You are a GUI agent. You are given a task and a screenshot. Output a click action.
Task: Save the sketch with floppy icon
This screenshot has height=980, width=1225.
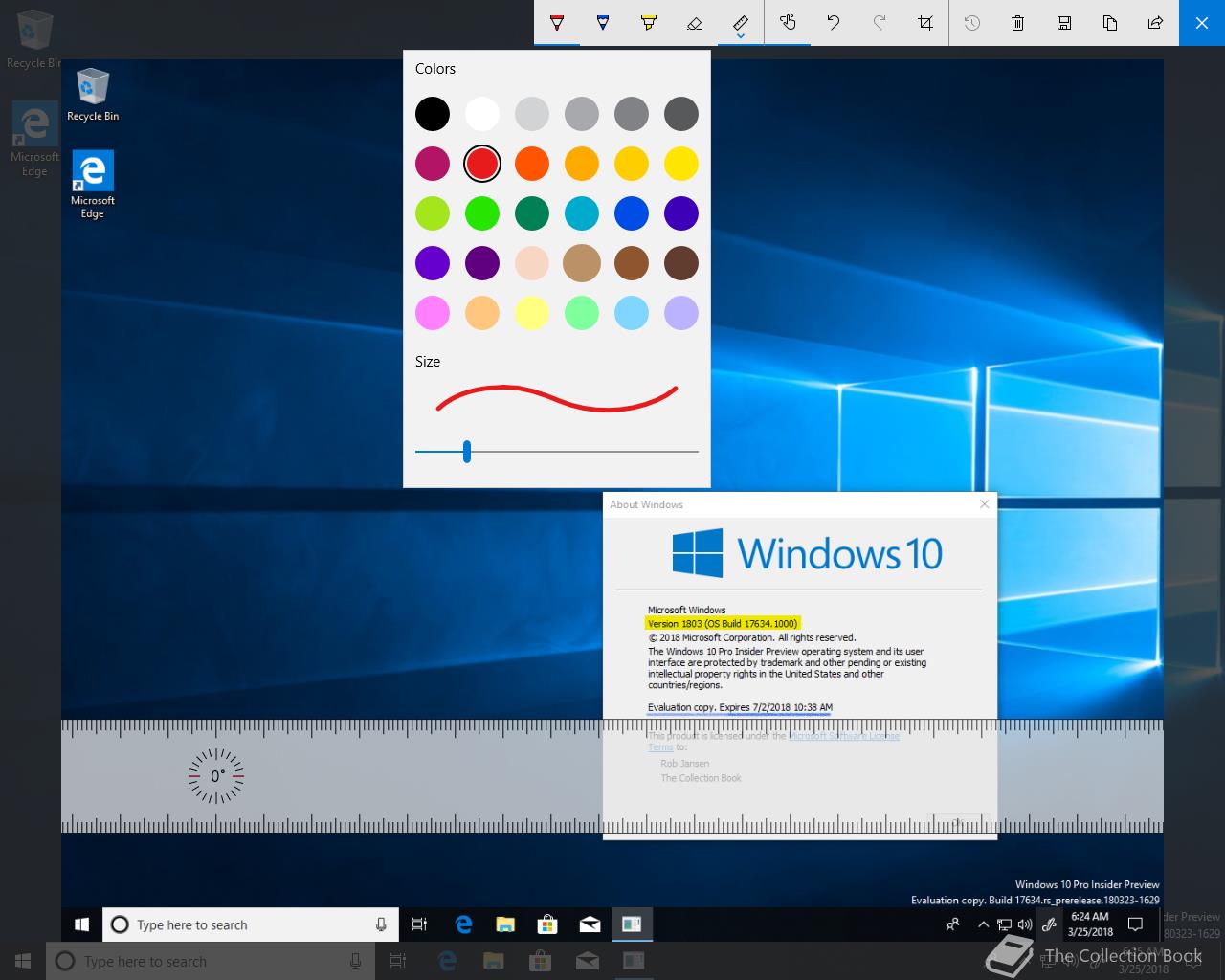click(x=1064, y=22)
